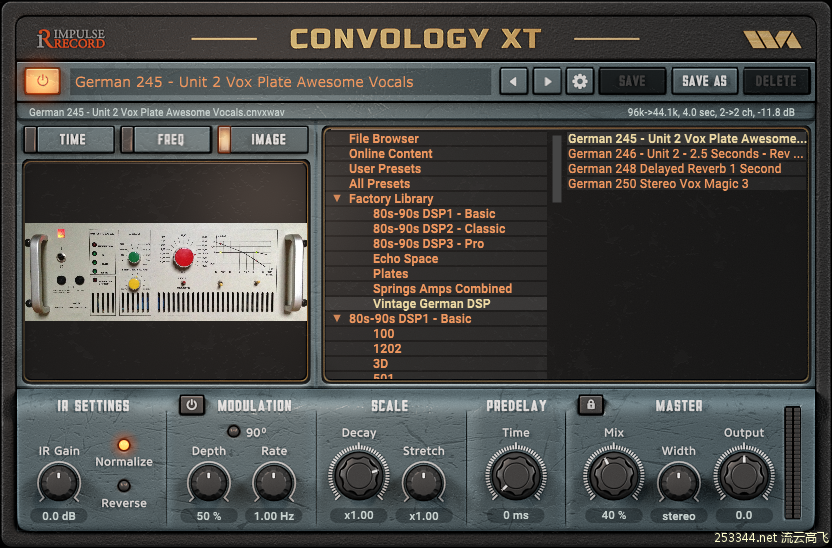Click the Impulse Record logo
The image size is (832, 548).
[71, 39]
